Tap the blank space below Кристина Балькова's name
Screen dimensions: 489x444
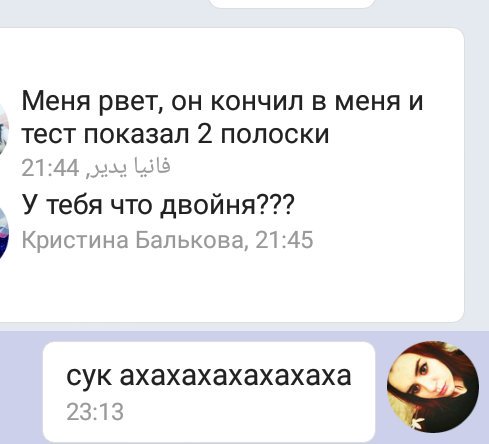tap(233, 287)
